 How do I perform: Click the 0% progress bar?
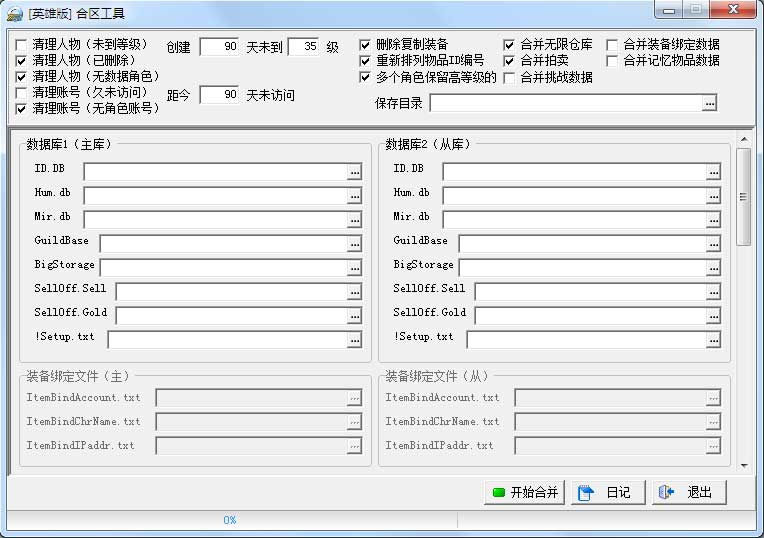point(232,520)
